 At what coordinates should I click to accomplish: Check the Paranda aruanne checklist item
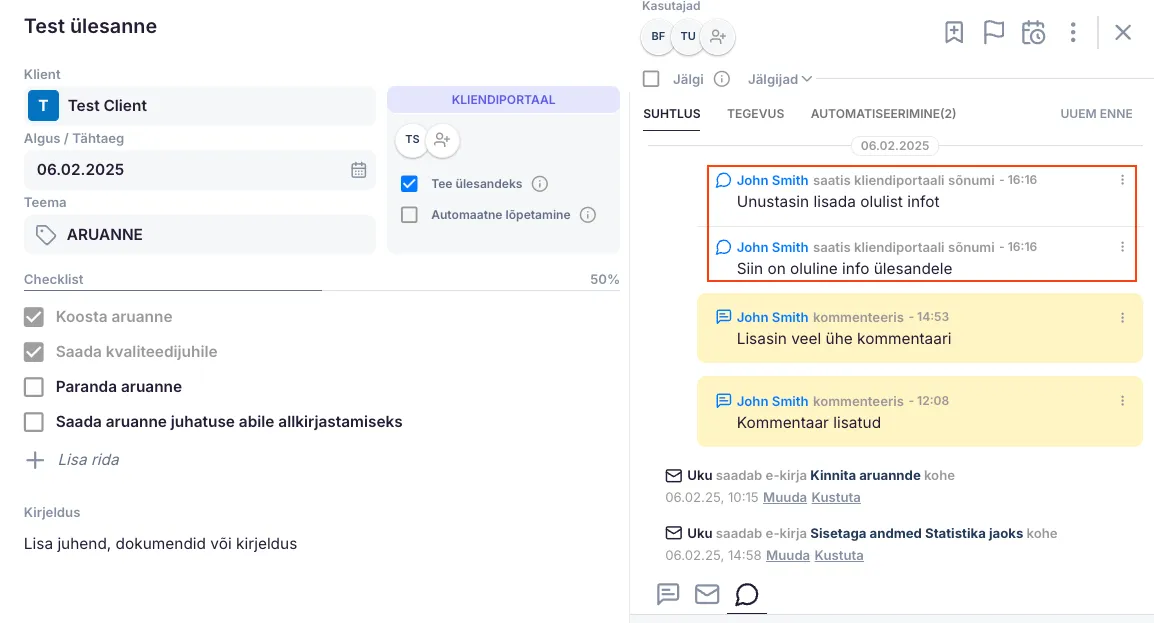click(x=34, y=387)
